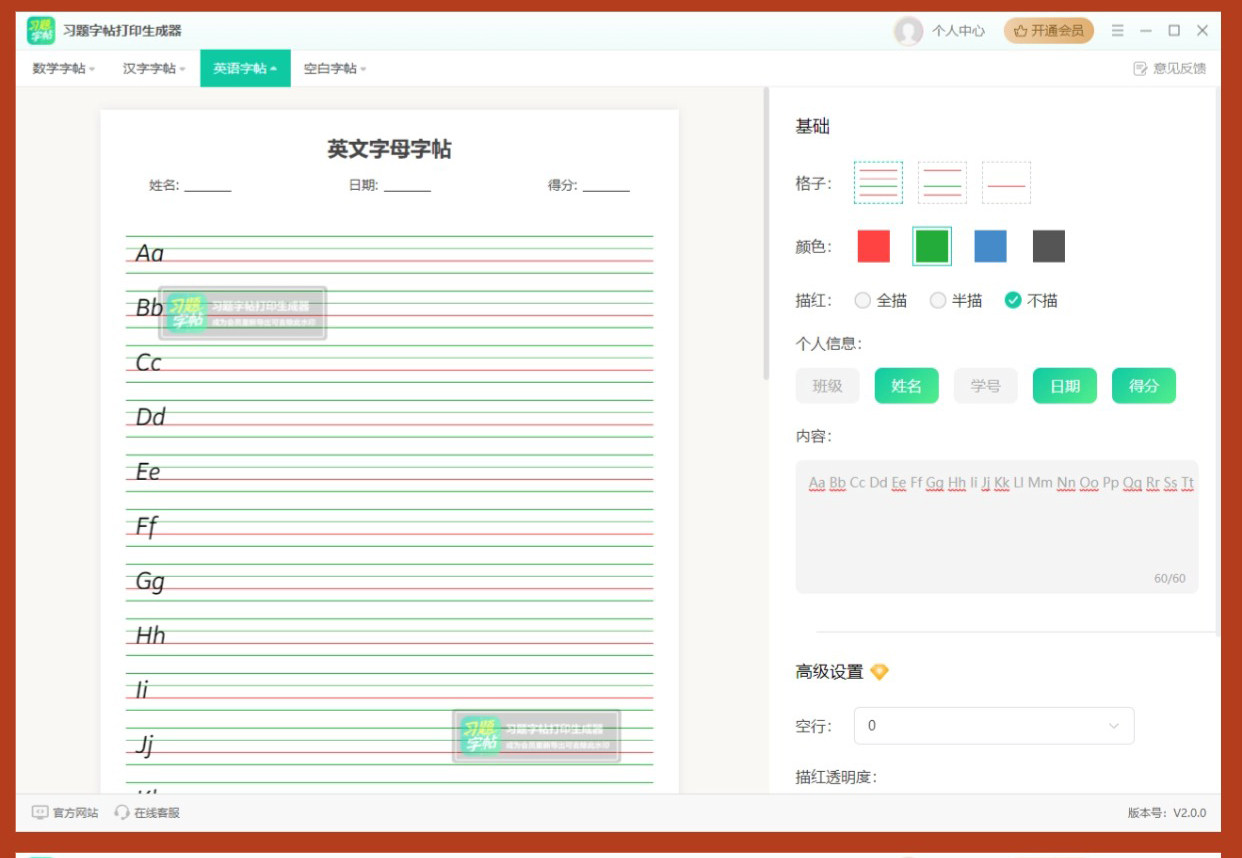
Task: Toggle 学号 personal info field
Action: (x=986, y=386)
